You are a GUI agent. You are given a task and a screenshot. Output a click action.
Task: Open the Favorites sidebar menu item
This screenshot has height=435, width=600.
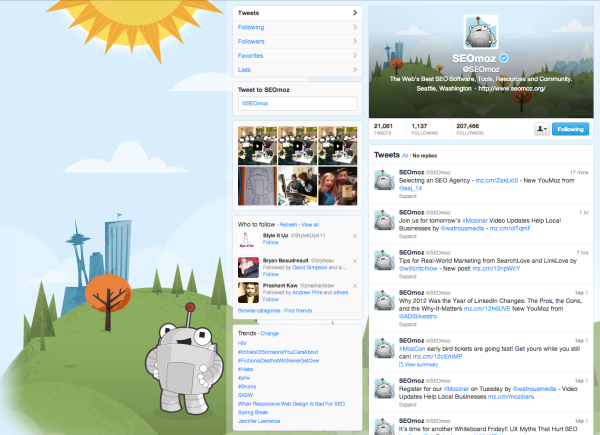296,57
